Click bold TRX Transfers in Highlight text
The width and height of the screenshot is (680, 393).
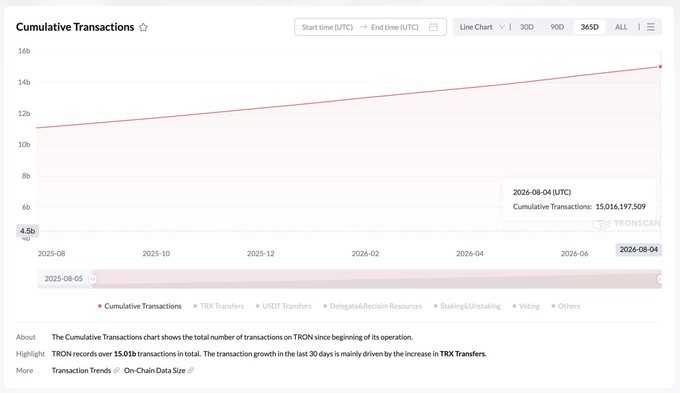tap(462, 354)
